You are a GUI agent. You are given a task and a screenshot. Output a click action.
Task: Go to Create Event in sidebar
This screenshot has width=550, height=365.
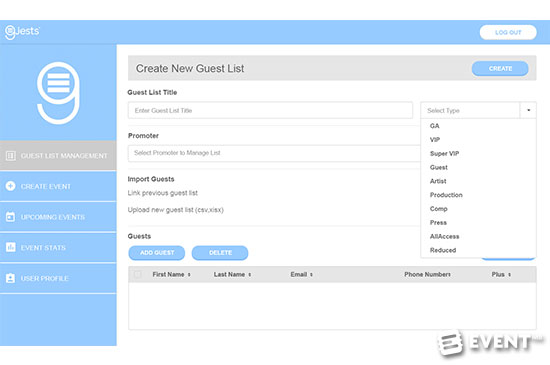click(x=58, y=186)
